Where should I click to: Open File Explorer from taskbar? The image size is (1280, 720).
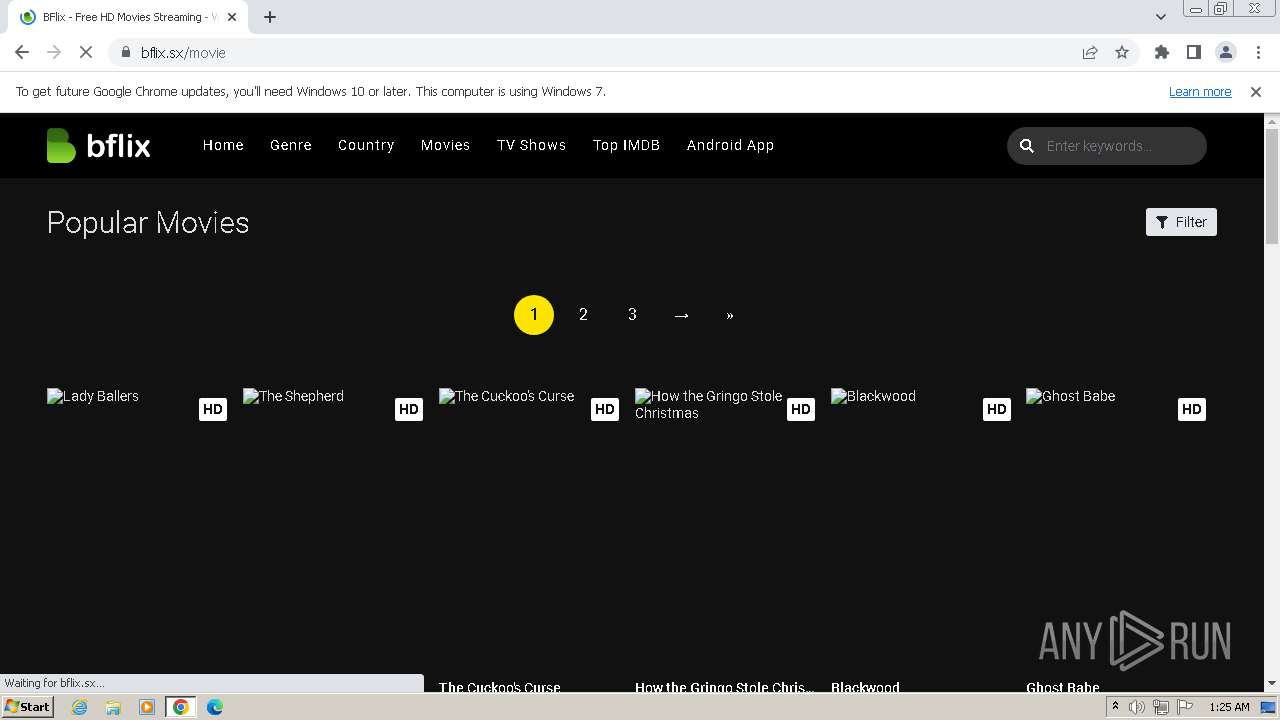[113, 707]
